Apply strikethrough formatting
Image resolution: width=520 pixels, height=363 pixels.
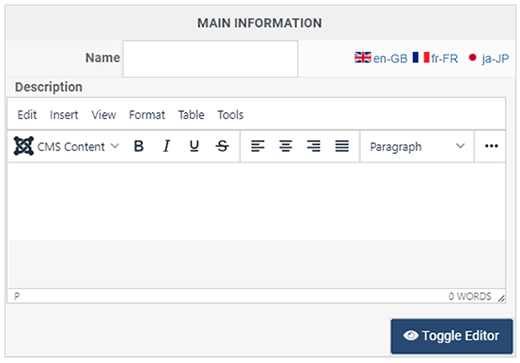[x=222, y=146]
